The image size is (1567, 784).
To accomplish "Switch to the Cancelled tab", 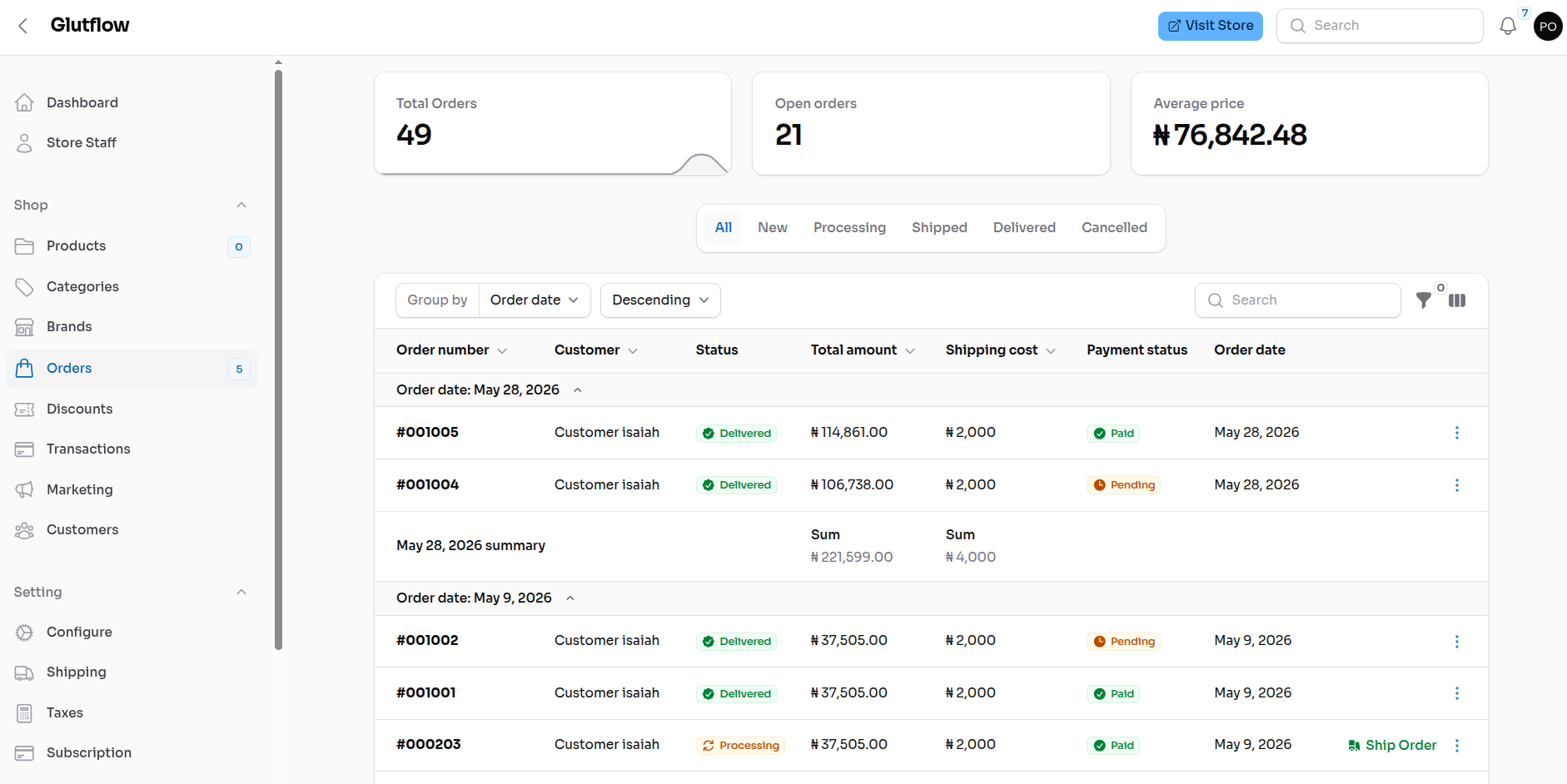I will tap(1114, 228).
